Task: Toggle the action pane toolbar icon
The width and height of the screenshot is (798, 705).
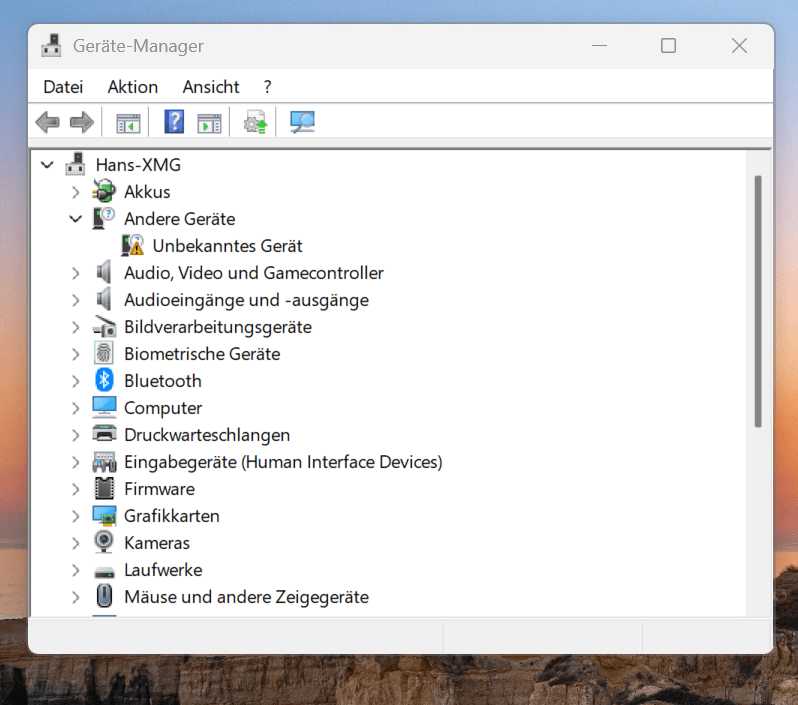Action: coord(209,123)
